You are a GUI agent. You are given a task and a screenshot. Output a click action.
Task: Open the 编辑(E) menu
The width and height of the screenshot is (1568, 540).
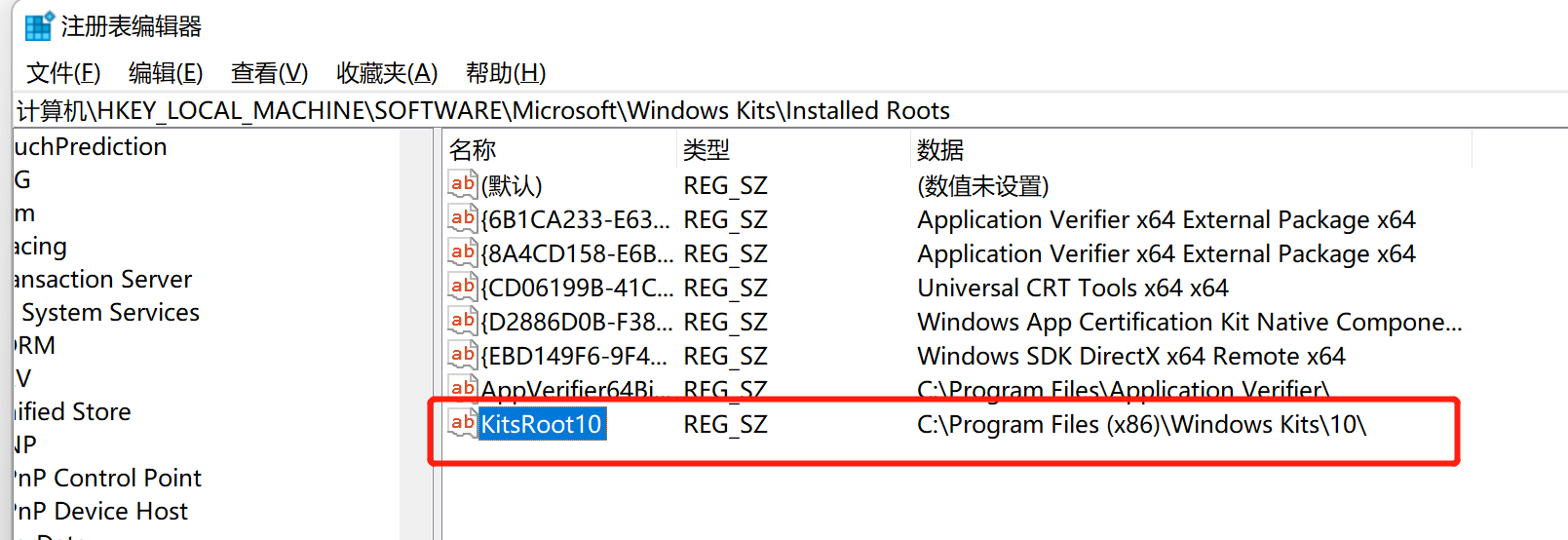[x=166, y=73]
